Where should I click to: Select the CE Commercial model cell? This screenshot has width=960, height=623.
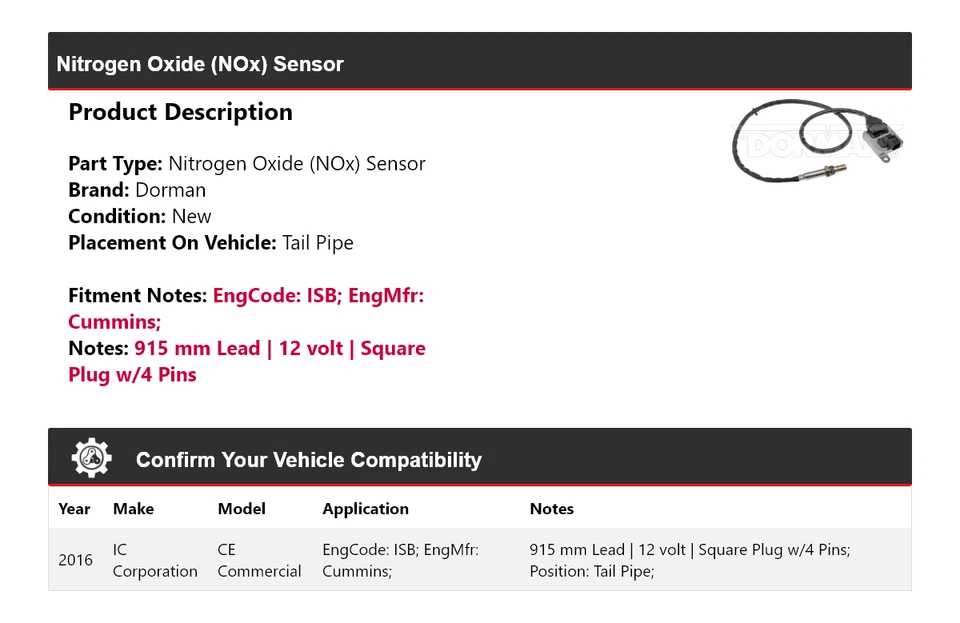click(x=259, y=560)
